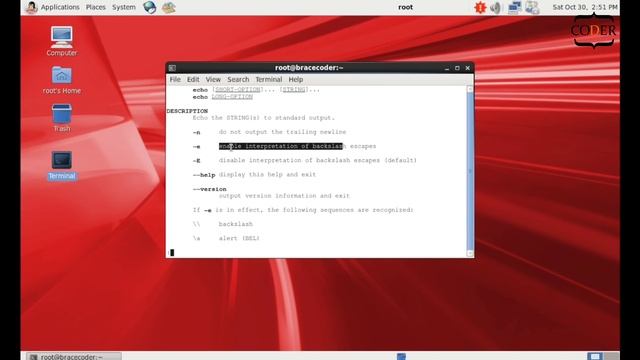The height and width of the screenshot is (360, 640).
Task: Click the terminal scrollbar up arrow
Action: [470, 89]
